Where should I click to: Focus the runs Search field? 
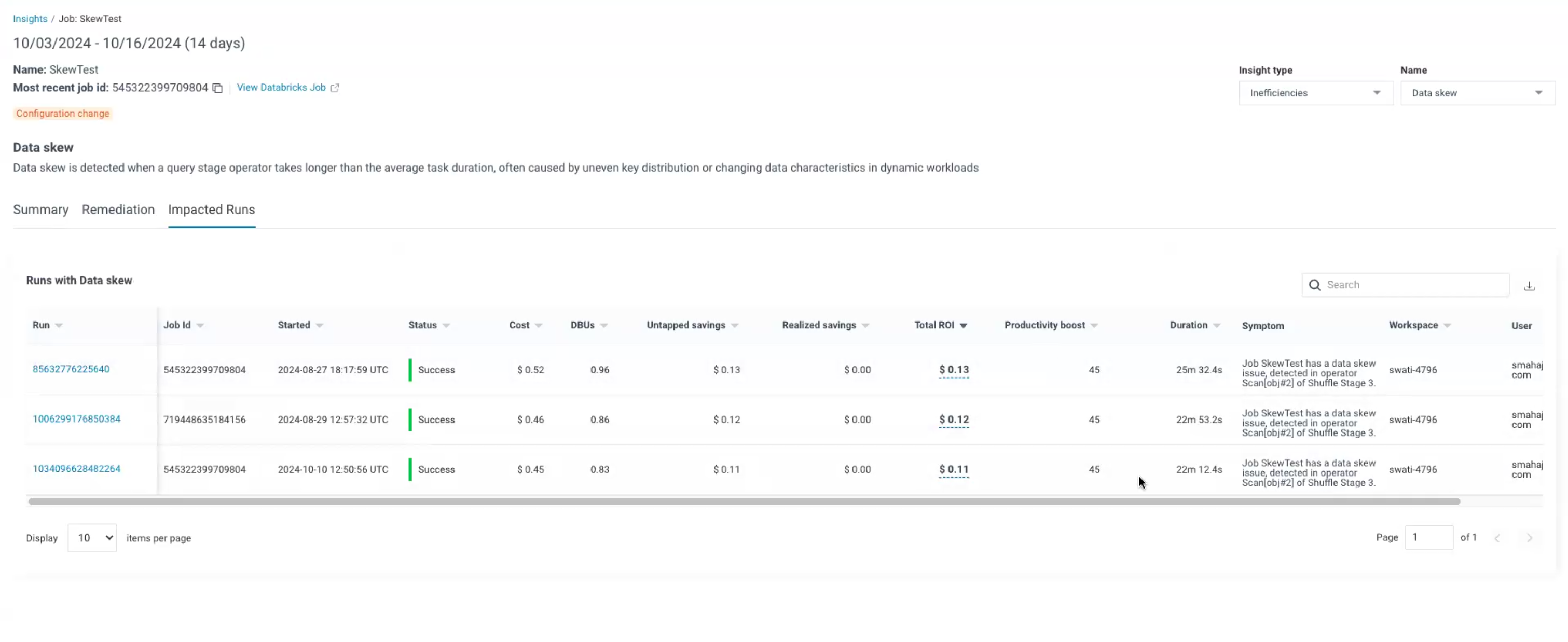click(x=1412, y=285)
